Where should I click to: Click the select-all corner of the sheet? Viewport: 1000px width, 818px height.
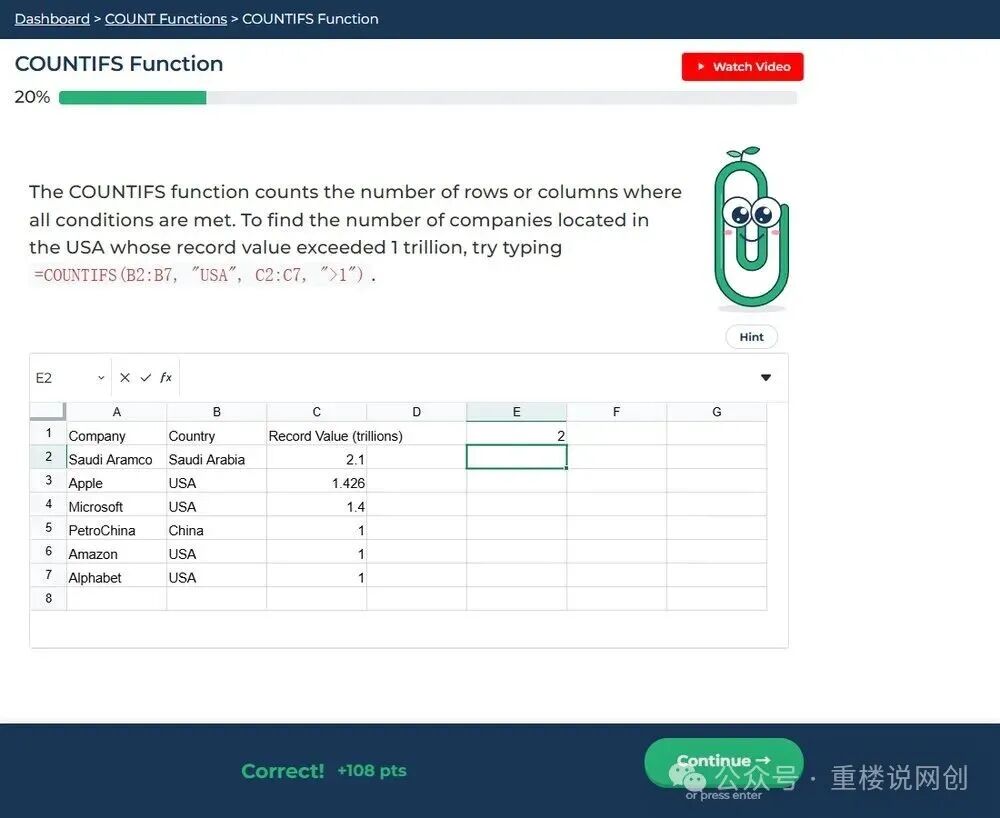point(48,411)
